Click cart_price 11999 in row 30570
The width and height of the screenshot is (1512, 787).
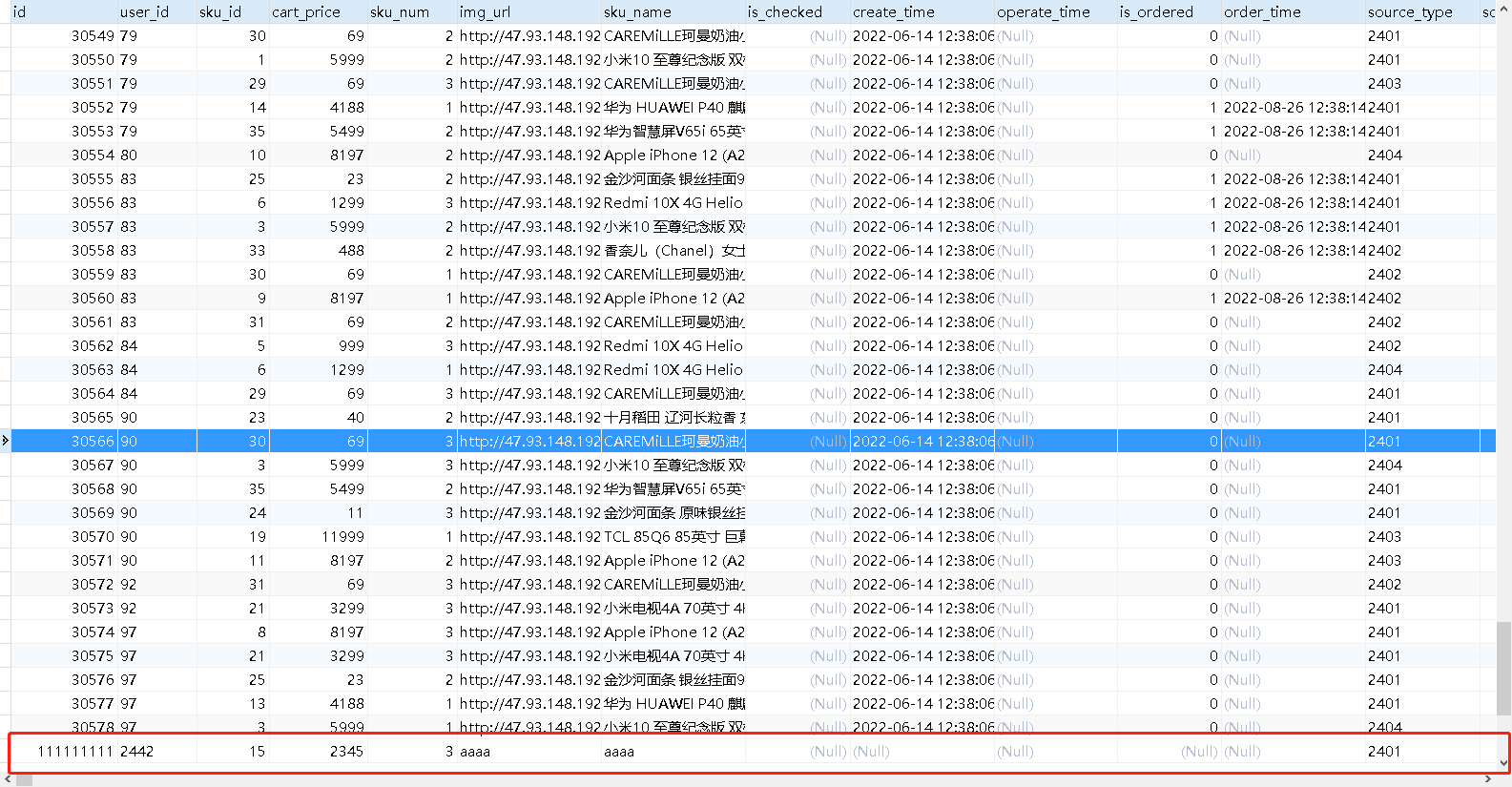(319, 536)
